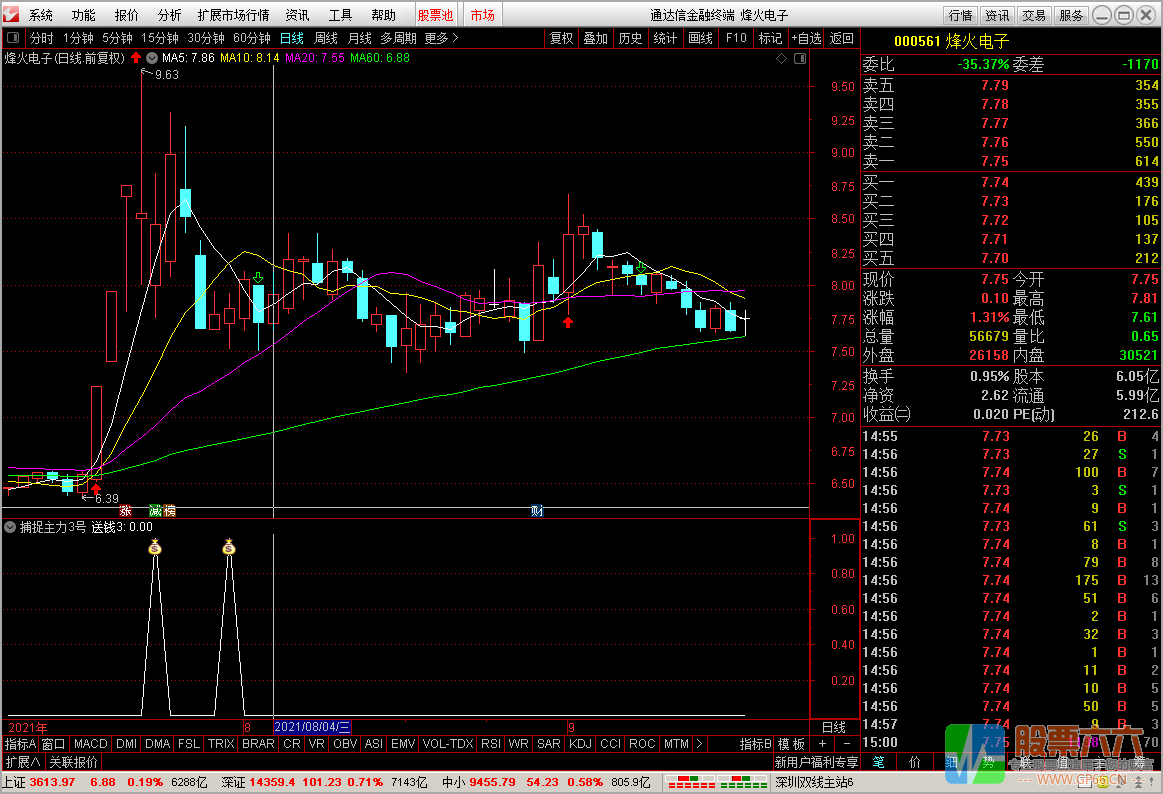Open the 系统 menu

click(x=41, y=15)
